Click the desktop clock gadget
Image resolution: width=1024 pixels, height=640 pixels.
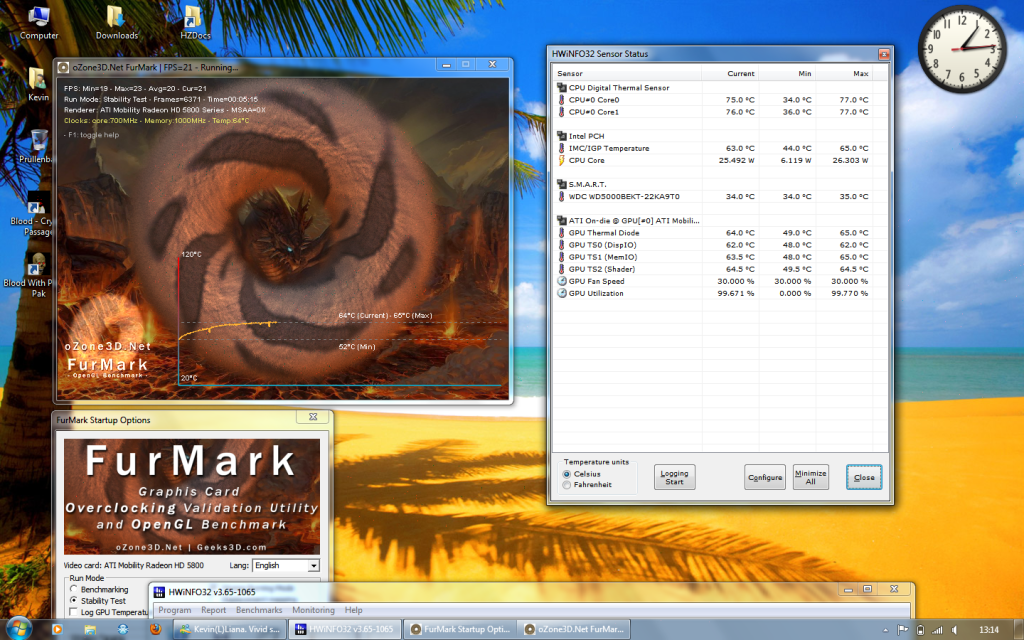pos(961,49)
